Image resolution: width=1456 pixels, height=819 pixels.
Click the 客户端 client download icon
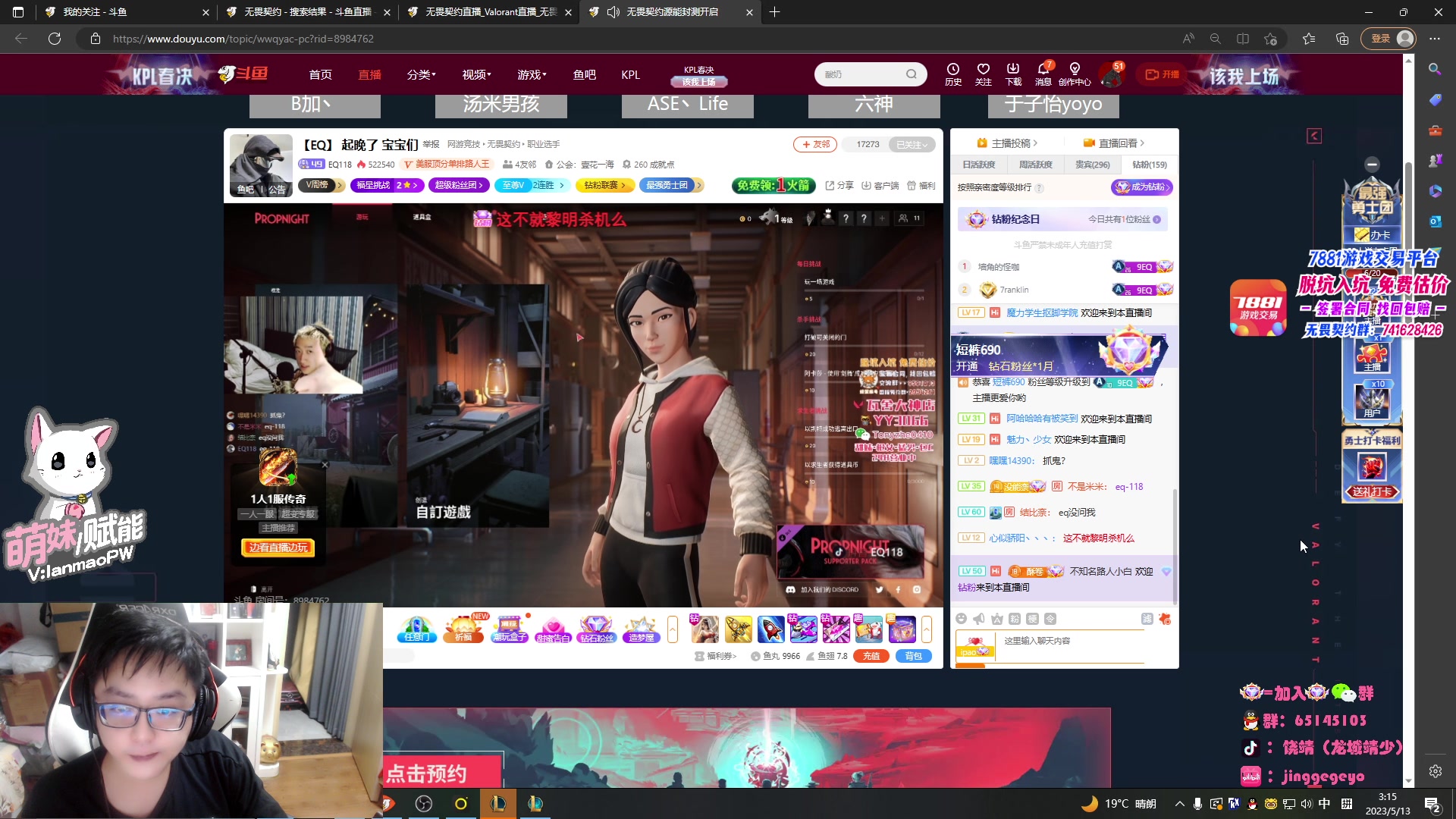pyautogui.click(x=880, y=186)
